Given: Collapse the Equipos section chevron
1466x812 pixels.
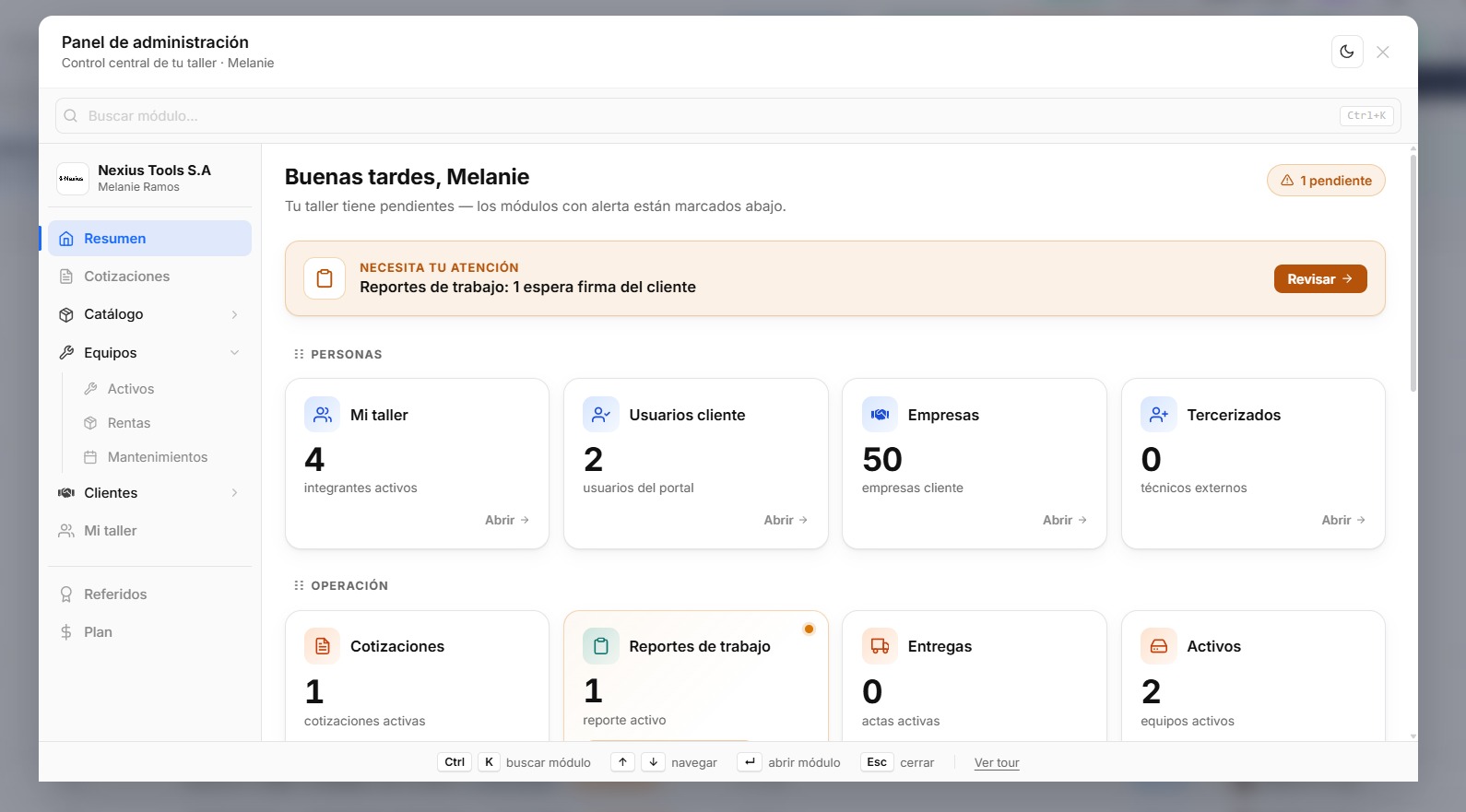Looking at the screenshot, I should click(234, 353).
